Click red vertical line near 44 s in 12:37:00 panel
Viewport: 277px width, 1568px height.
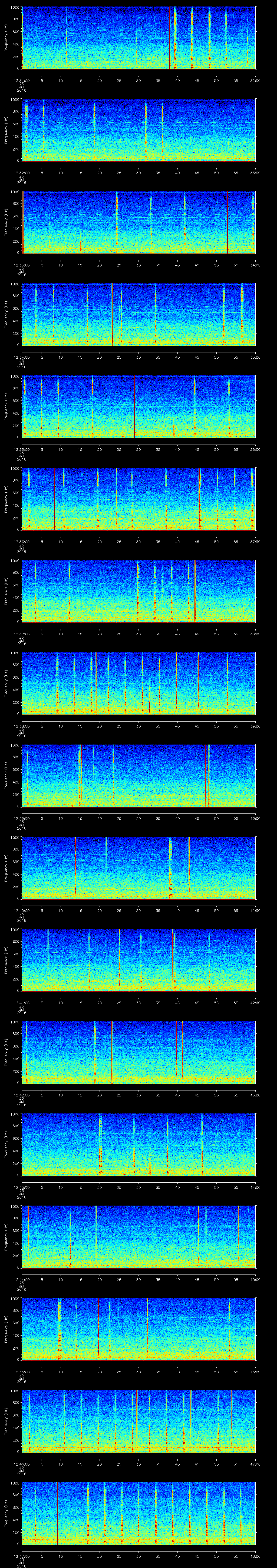[x=195, y=591]
